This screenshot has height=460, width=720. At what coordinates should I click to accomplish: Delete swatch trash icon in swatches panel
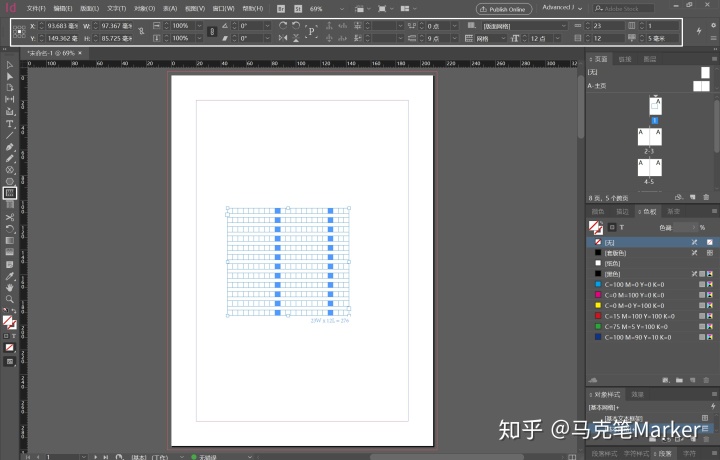706,380
